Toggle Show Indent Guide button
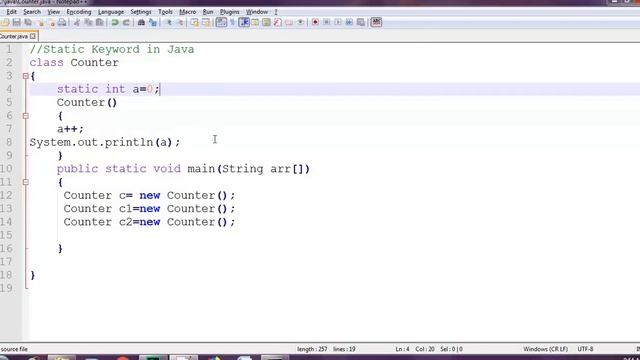 [x=244, y=22]
